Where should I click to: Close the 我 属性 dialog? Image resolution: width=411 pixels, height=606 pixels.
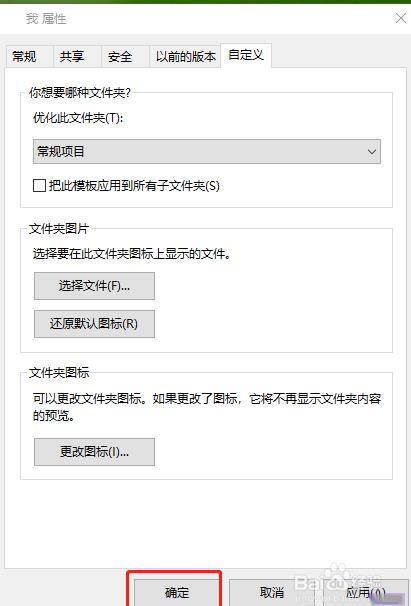tap(401, 18)
